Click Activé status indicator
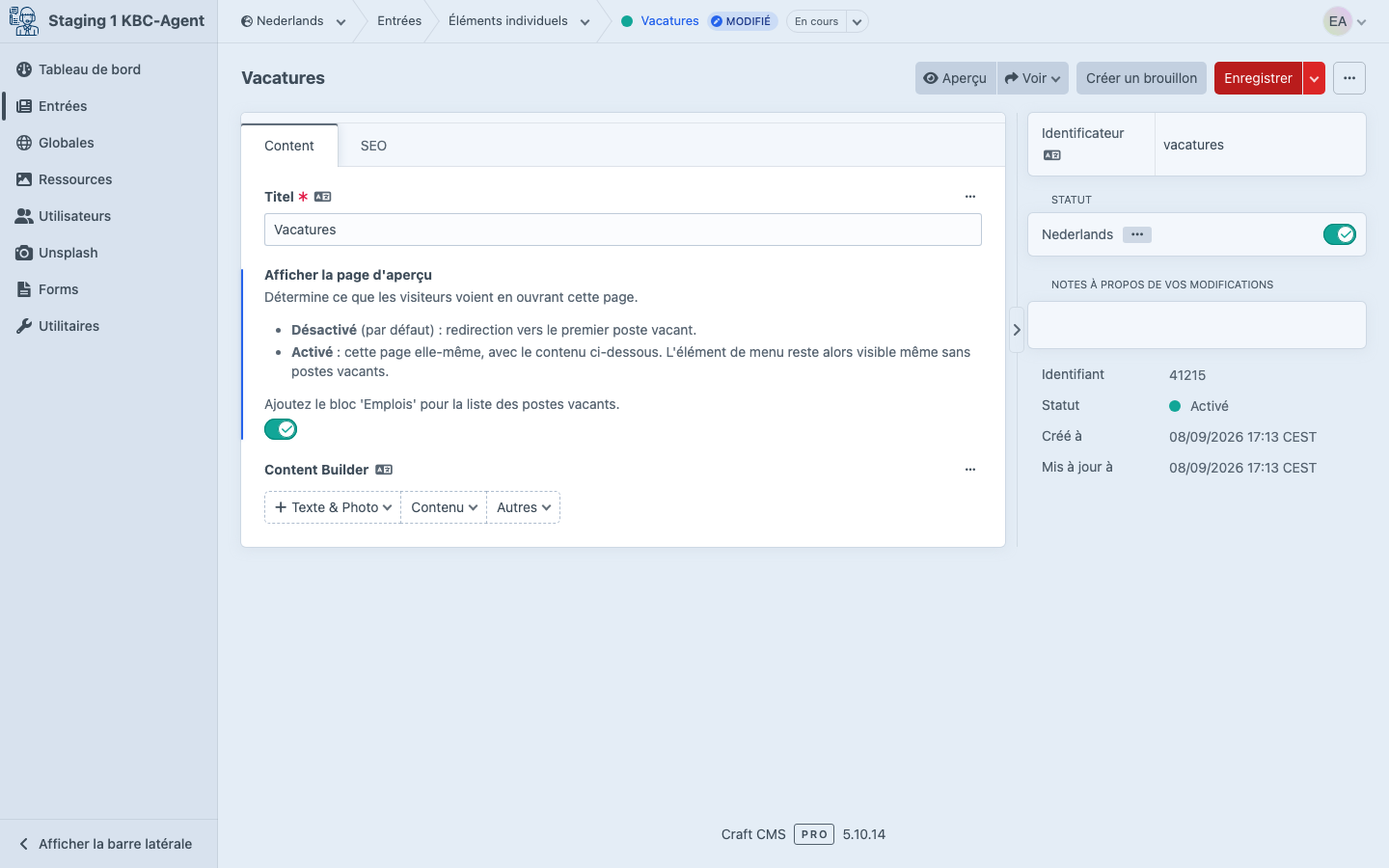Viewport: 1389px width, 868px height. (x=1199, y=406)
